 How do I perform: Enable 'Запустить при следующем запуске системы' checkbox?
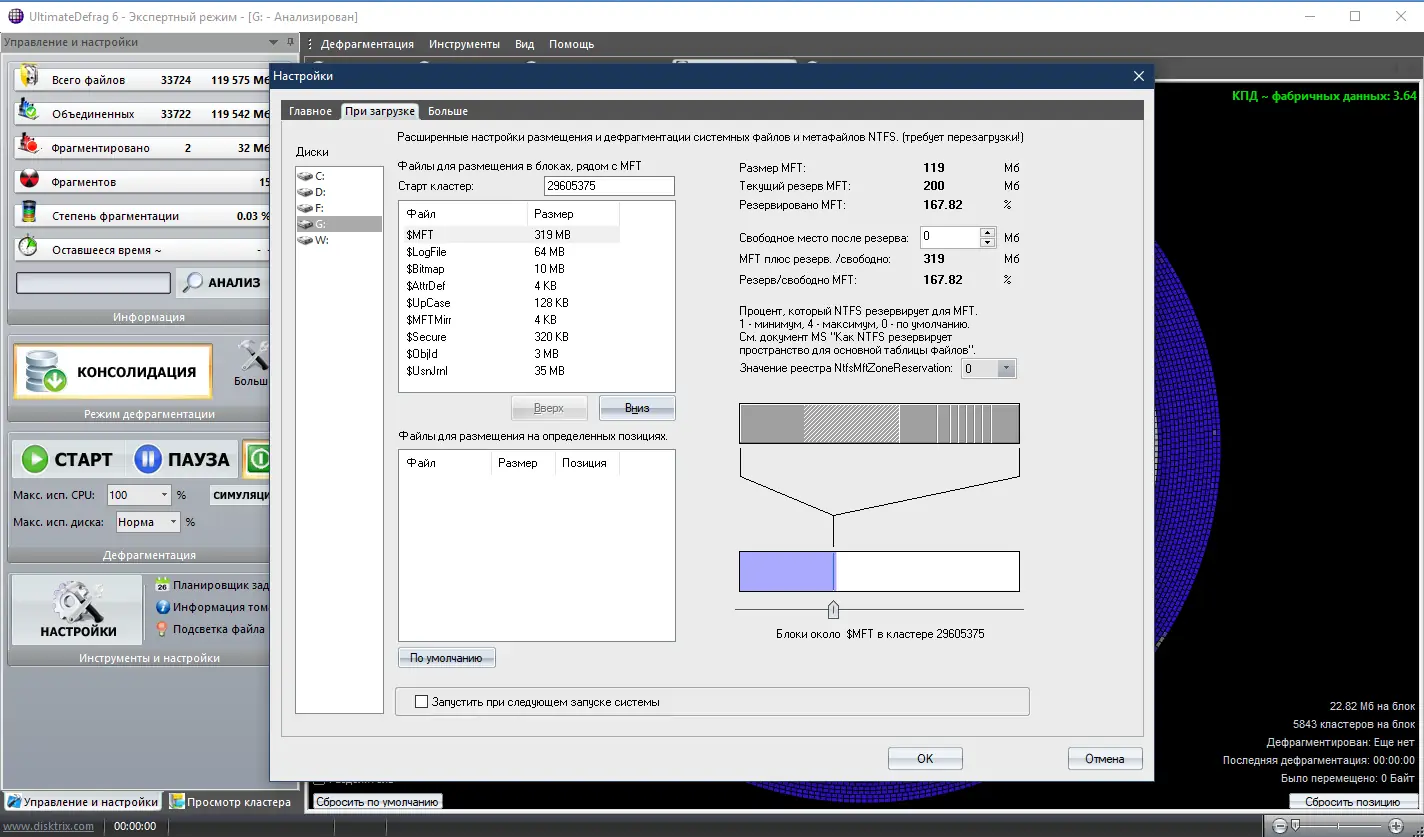point(421,702)
